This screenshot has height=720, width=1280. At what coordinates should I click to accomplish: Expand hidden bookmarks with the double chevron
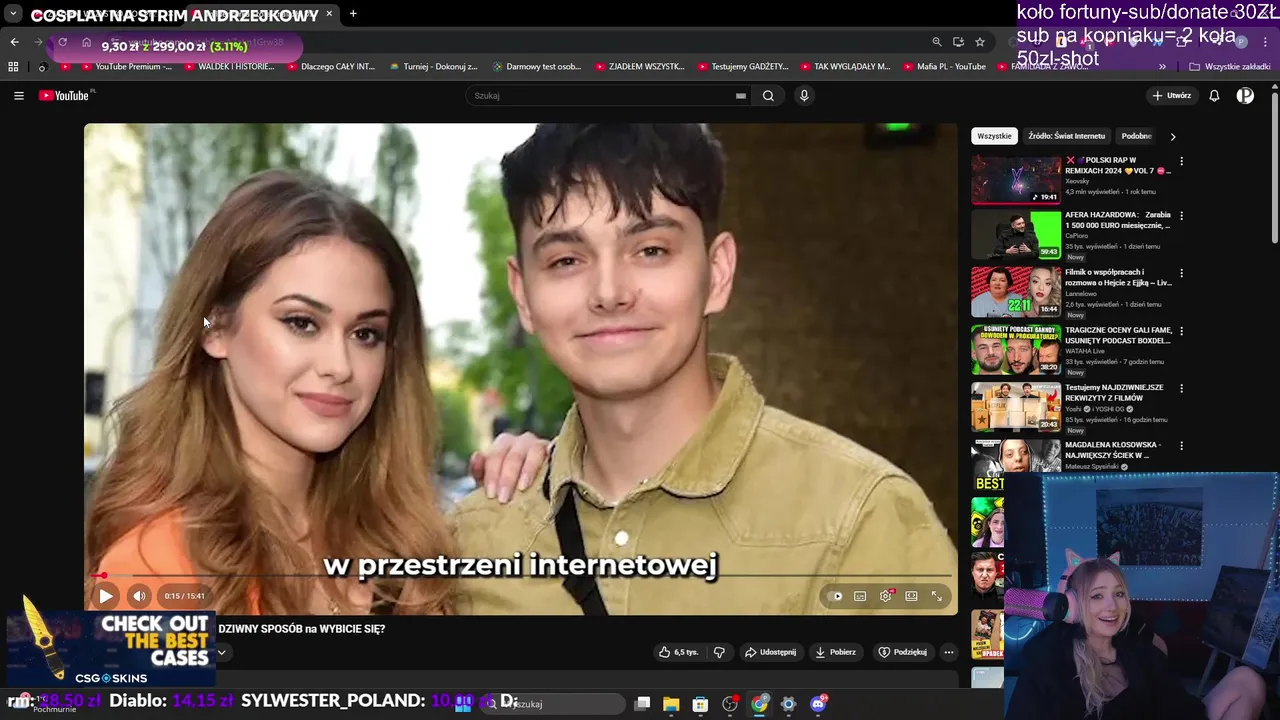pyautogui.click(x=1162, y=67)
